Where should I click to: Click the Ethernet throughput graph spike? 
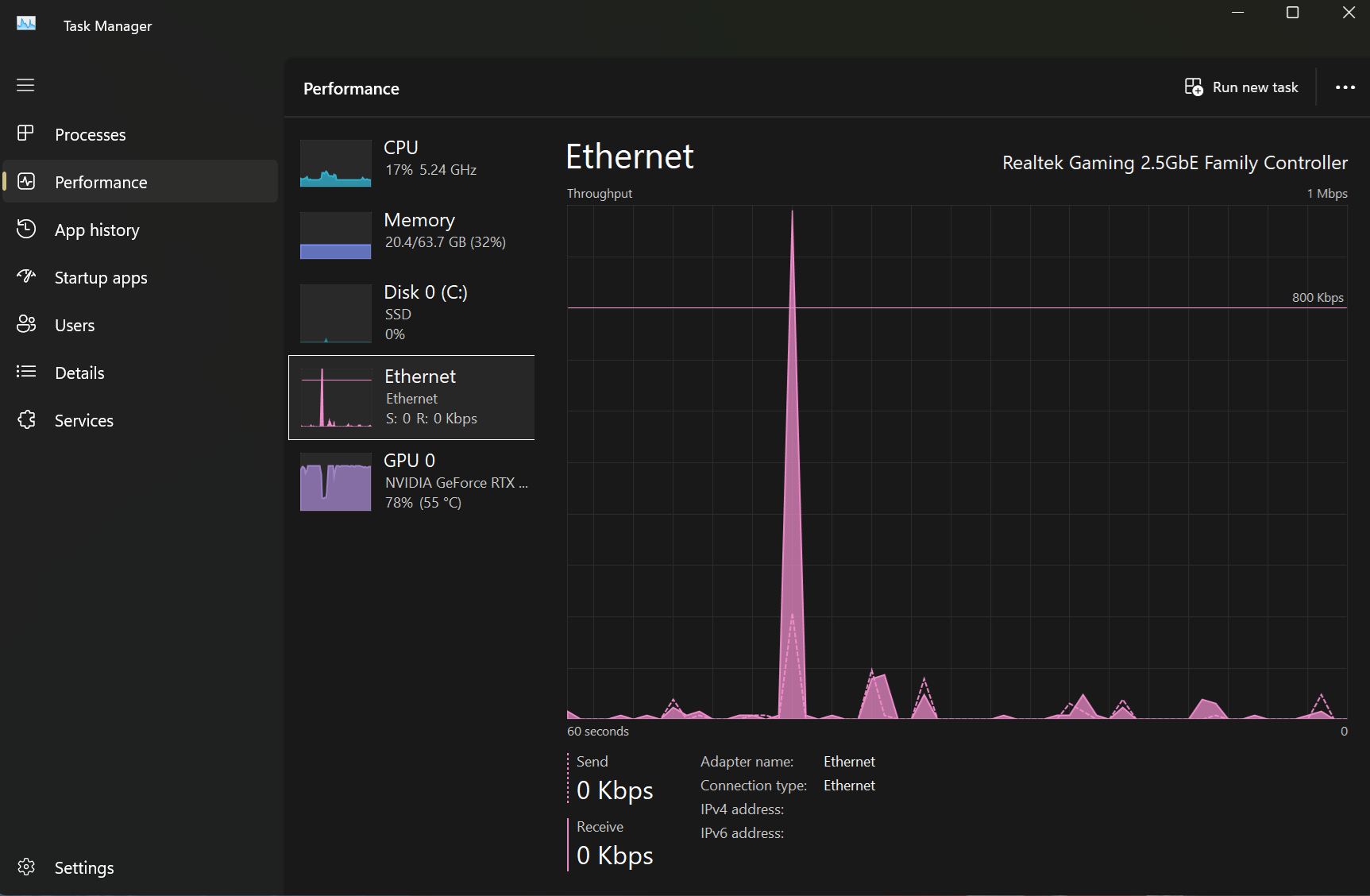pos(792,477)
